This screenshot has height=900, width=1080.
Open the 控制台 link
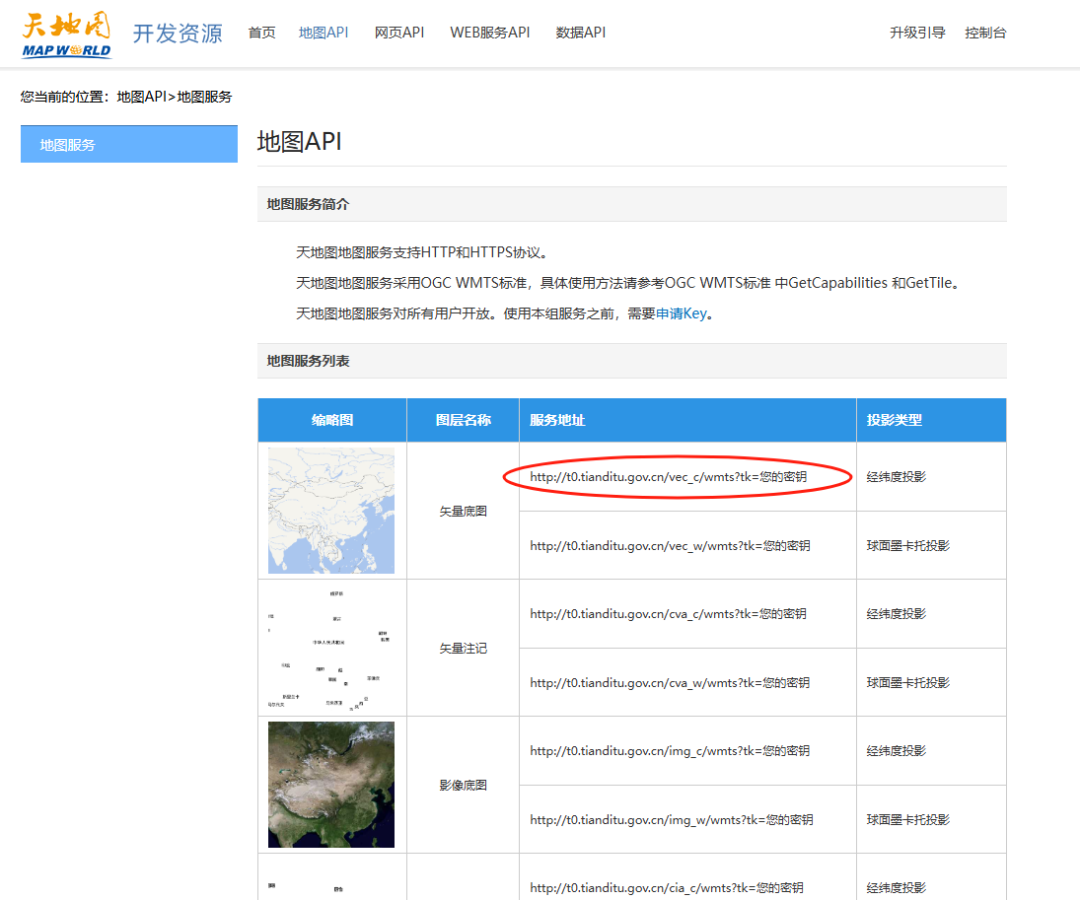point(985,32)
